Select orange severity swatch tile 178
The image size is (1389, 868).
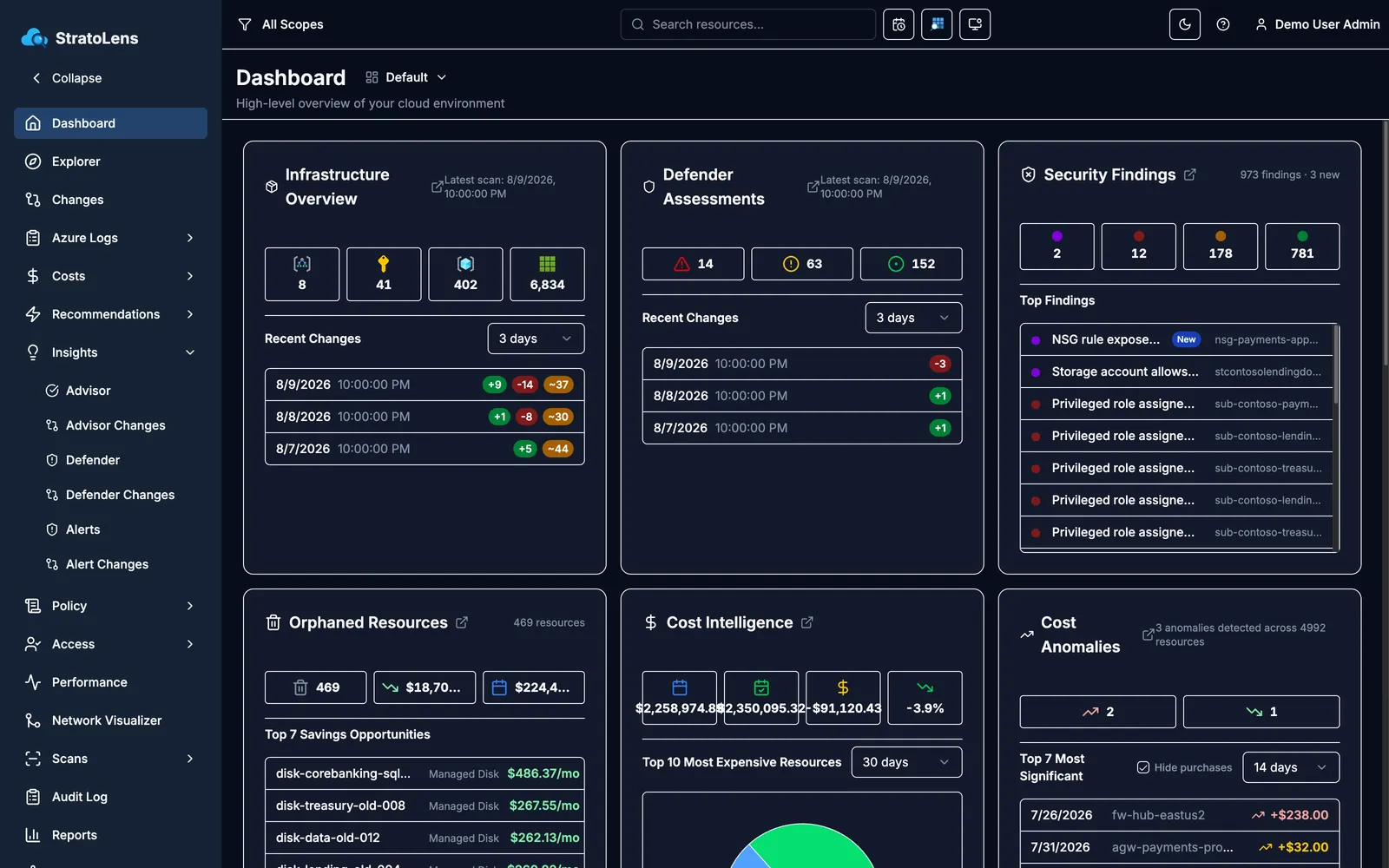click(x=1221, y=247)
